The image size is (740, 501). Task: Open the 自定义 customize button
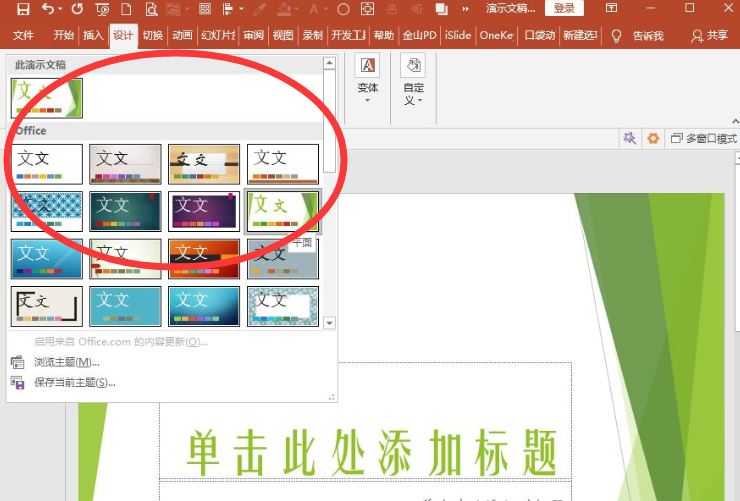click(x=413, y=80)
